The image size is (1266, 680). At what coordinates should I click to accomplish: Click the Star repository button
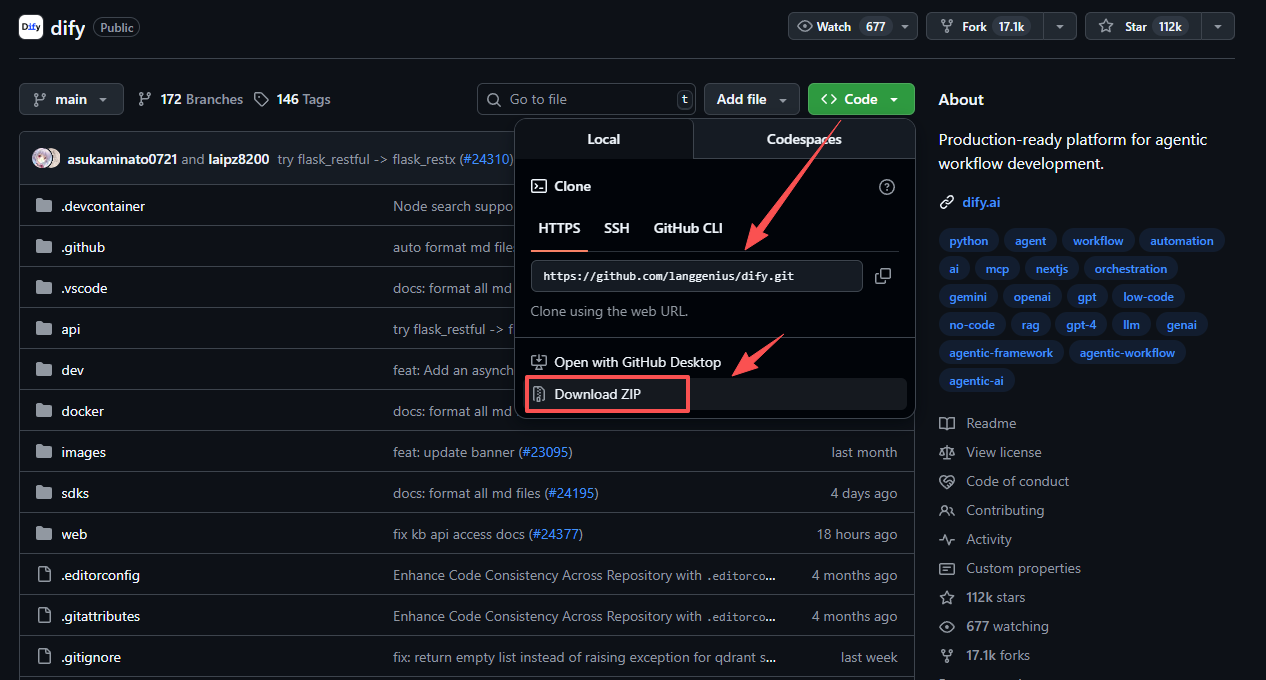point(1145,27)
